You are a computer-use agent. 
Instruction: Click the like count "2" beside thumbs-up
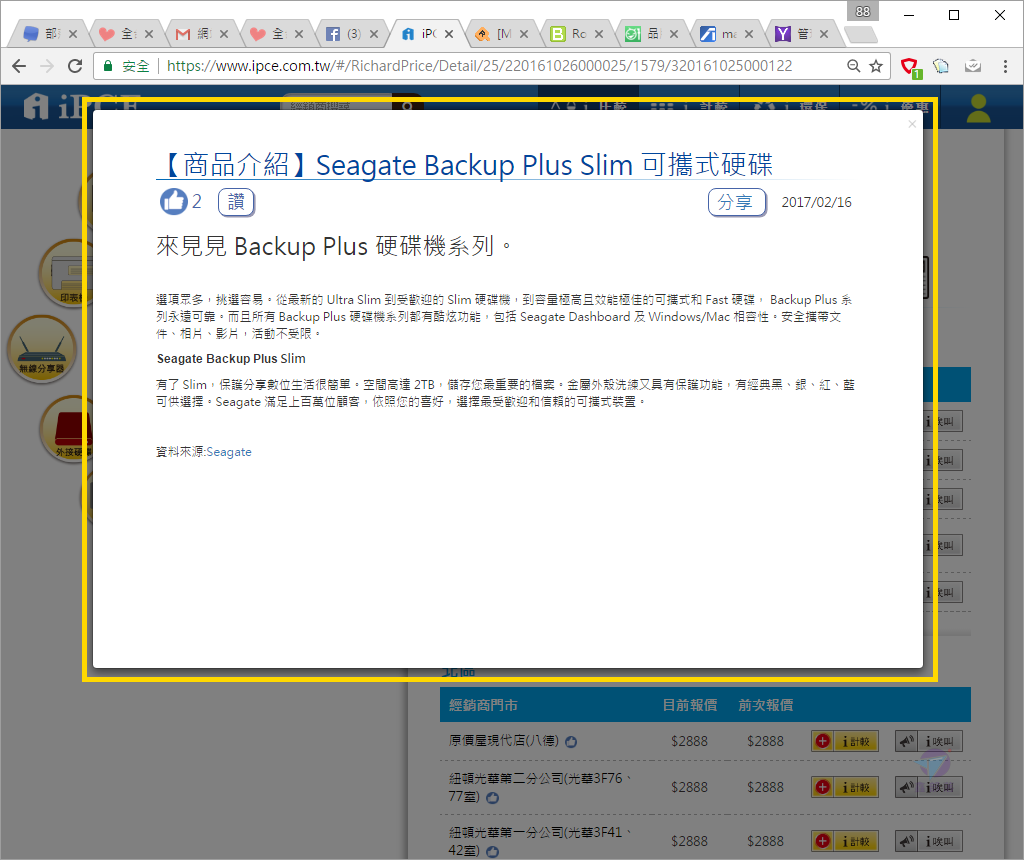[197, 202]
